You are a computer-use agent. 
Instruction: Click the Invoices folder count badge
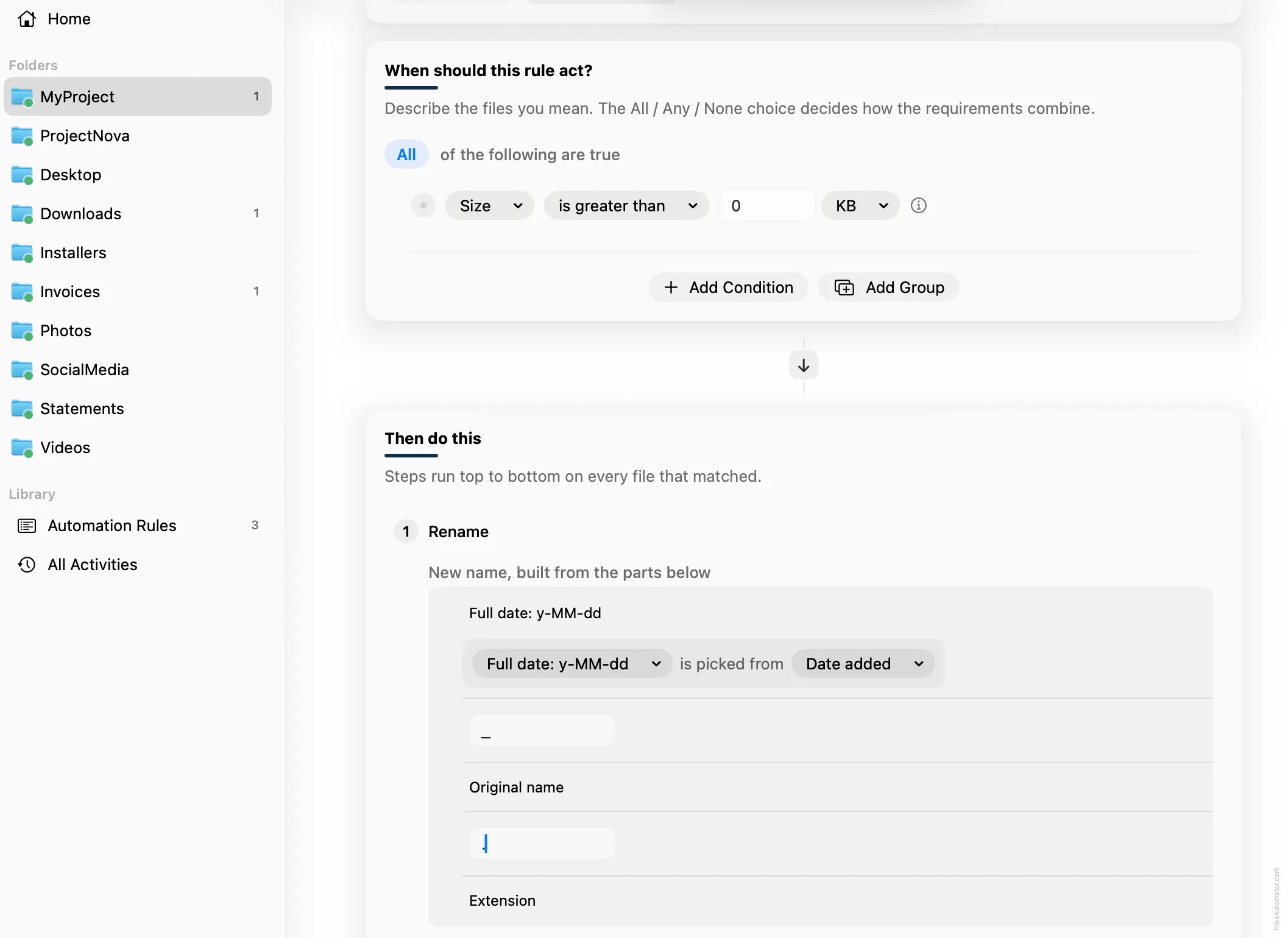(257, 292)
